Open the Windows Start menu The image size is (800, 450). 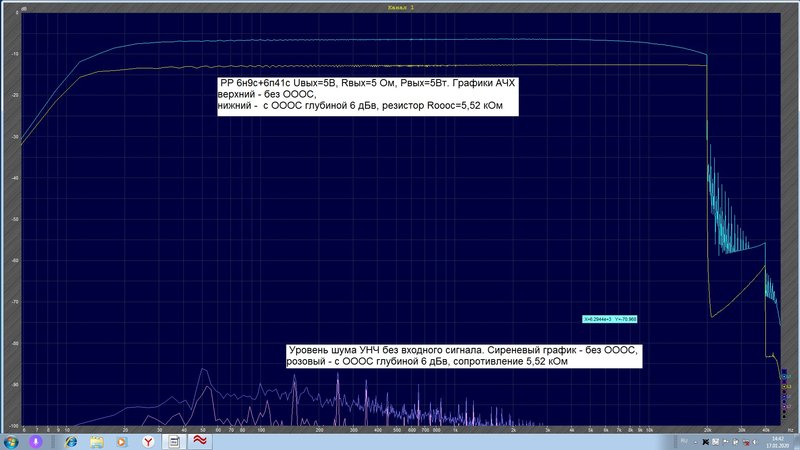pyautogui.click(x=11, y=442)
